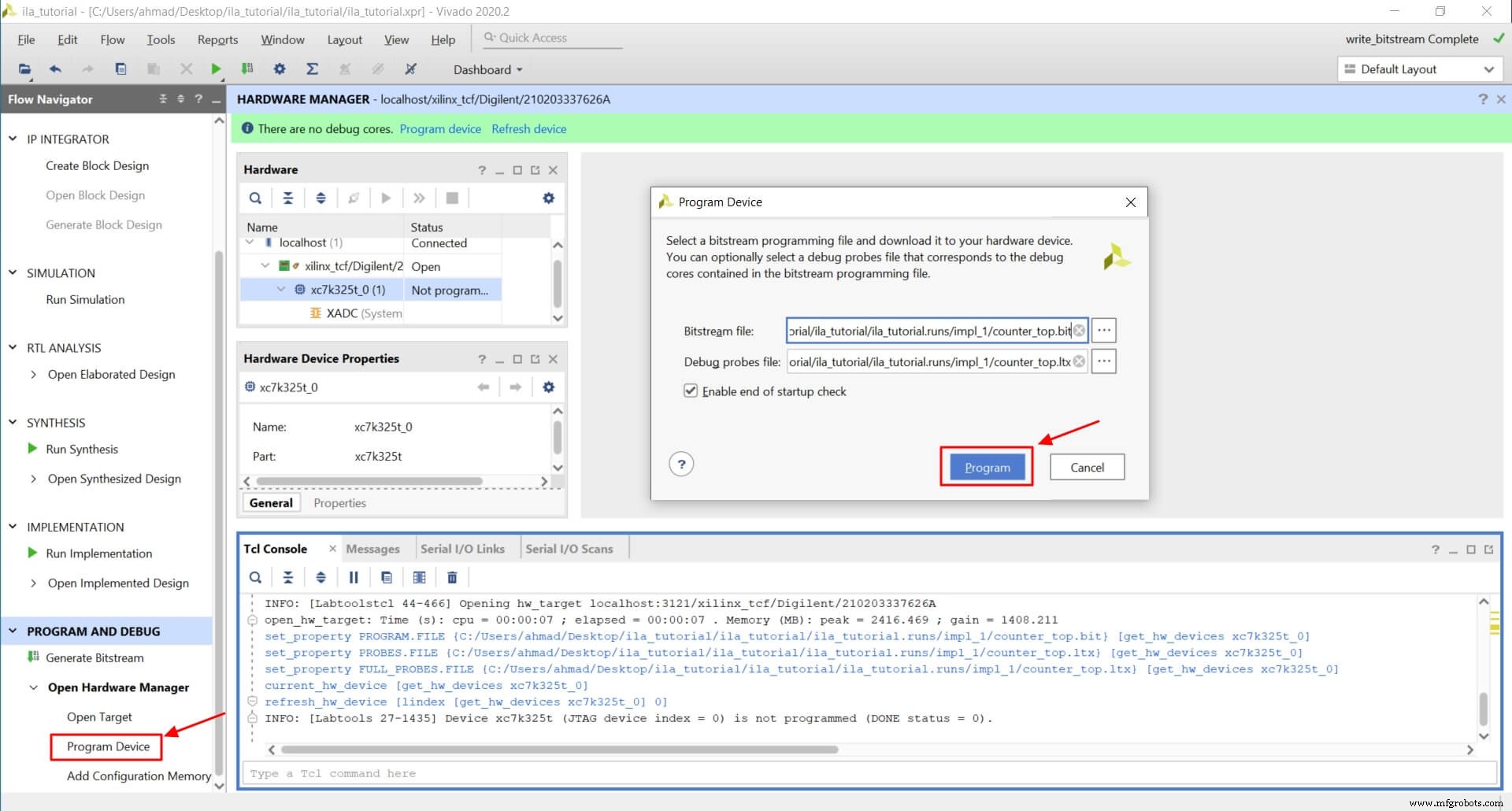Image resolution: width=1512 pixels, height=811 pixels.
Task: Collapse the PROGRAM AND DEBUG section
Action: pyautogui.click(x=12, y=631)
